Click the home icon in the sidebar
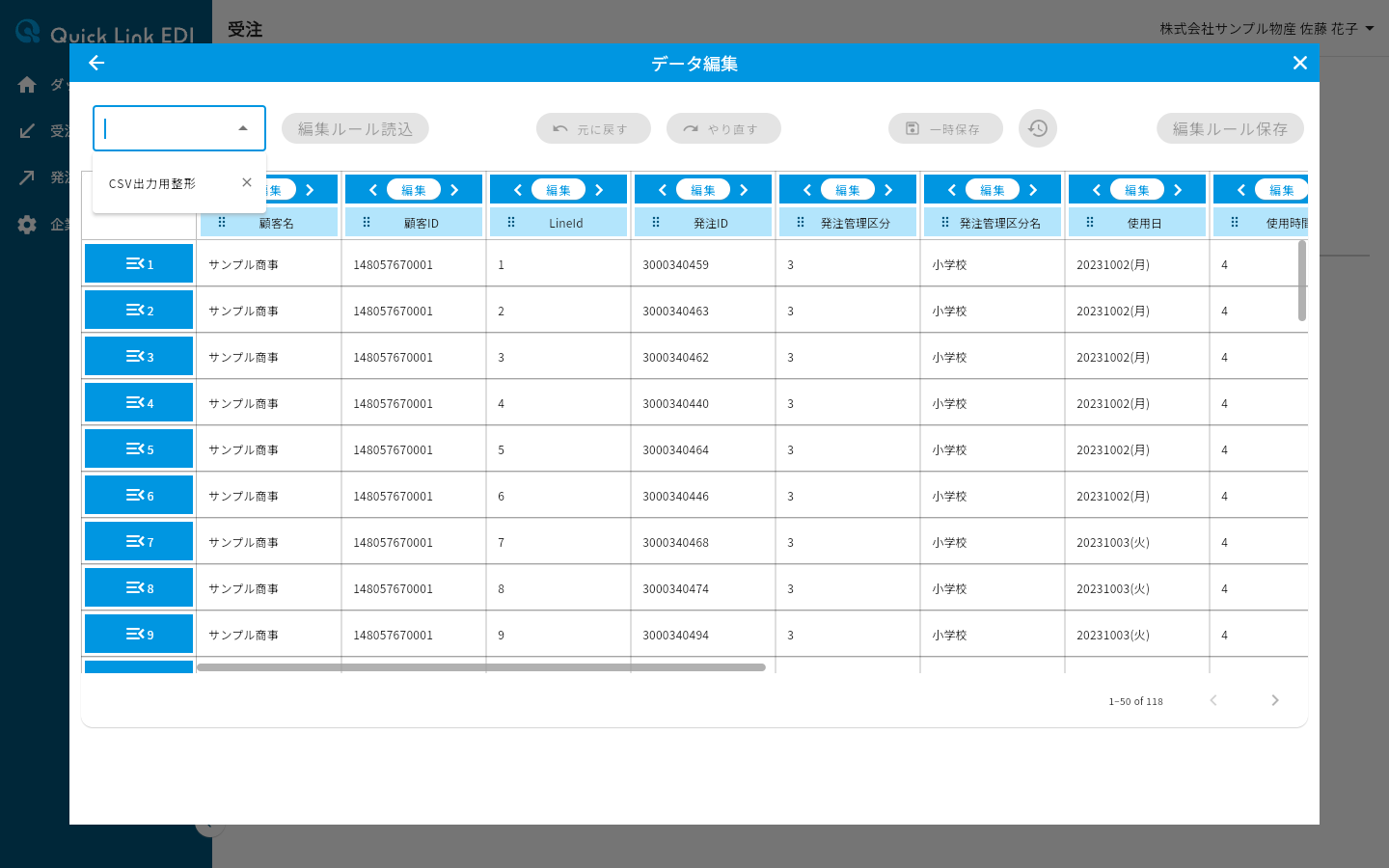The width and height of the screenshot is (1389, 868). [x=27, y=85]
